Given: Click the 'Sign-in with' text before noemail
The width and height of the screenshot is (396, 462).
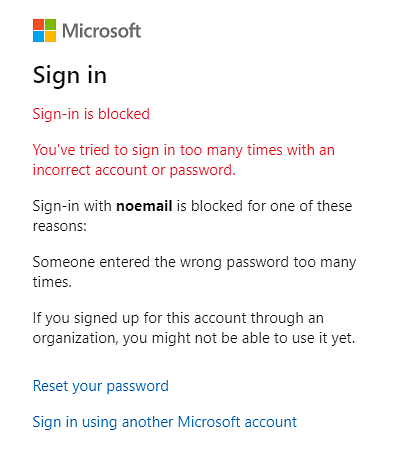Looking at the screenshot, I should [x=72, y=206].
